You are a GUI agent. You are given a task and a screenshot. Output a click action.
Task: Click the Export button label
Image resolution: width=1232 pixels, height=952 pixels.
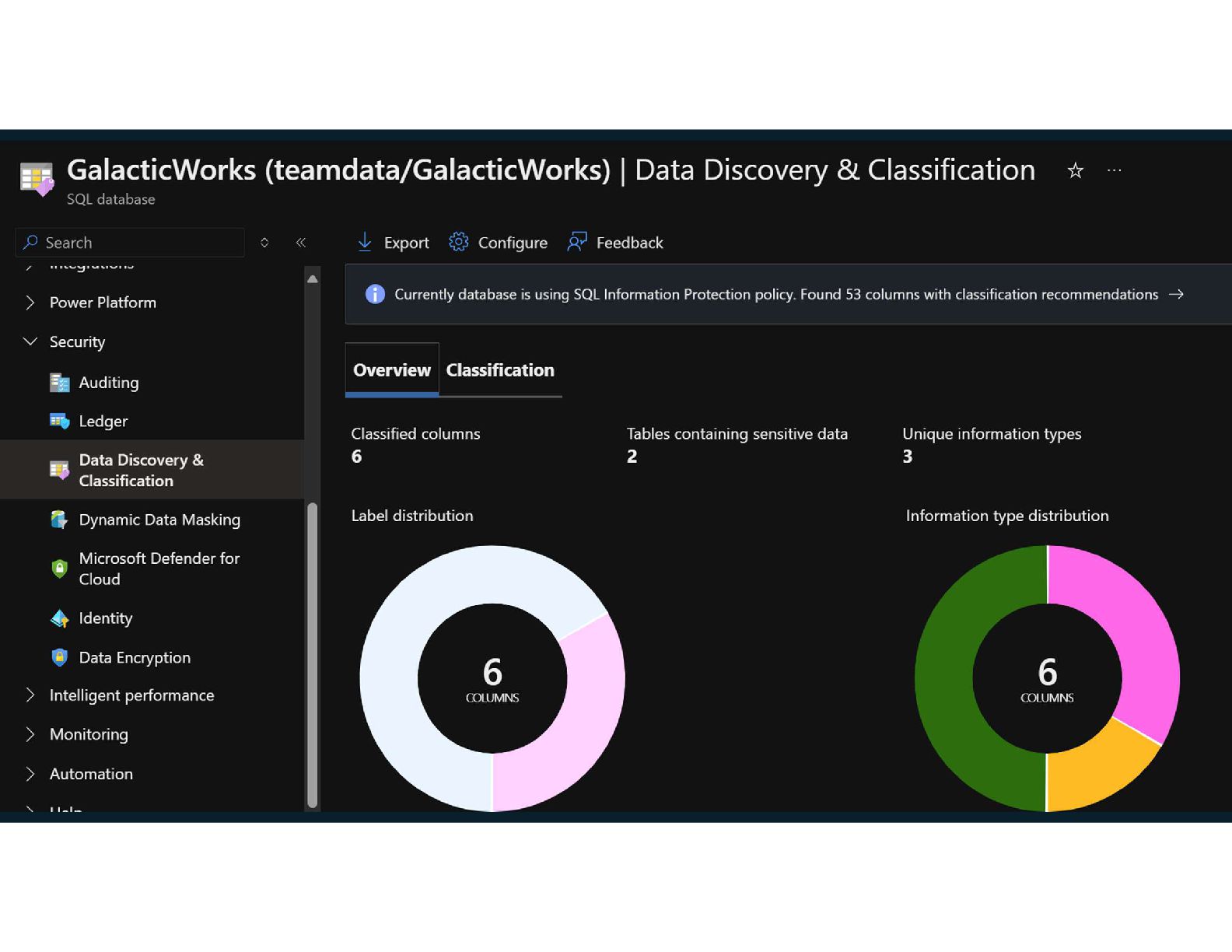tap(406, 243)
